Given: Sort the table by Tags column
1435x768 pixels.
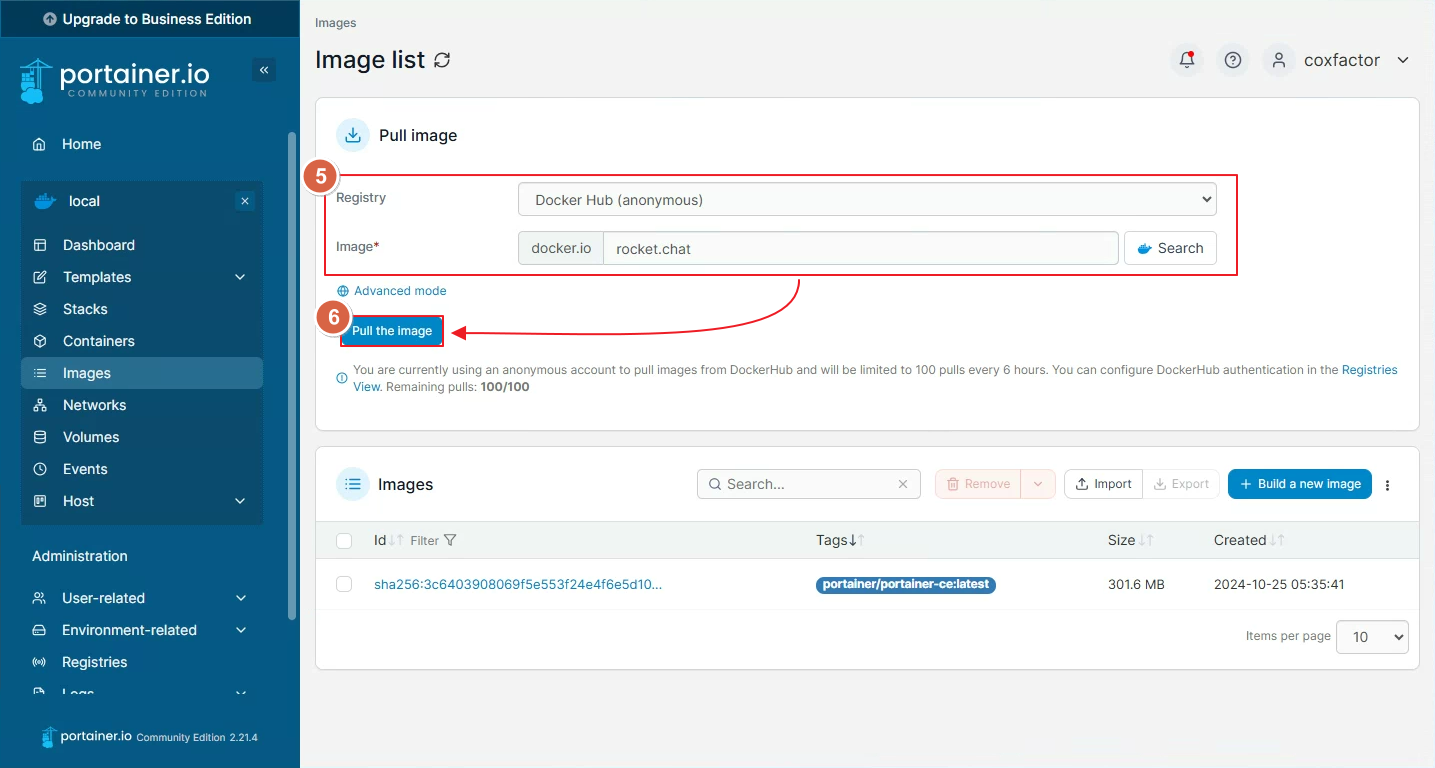Looking at the screenshot, I should [840, 540].
